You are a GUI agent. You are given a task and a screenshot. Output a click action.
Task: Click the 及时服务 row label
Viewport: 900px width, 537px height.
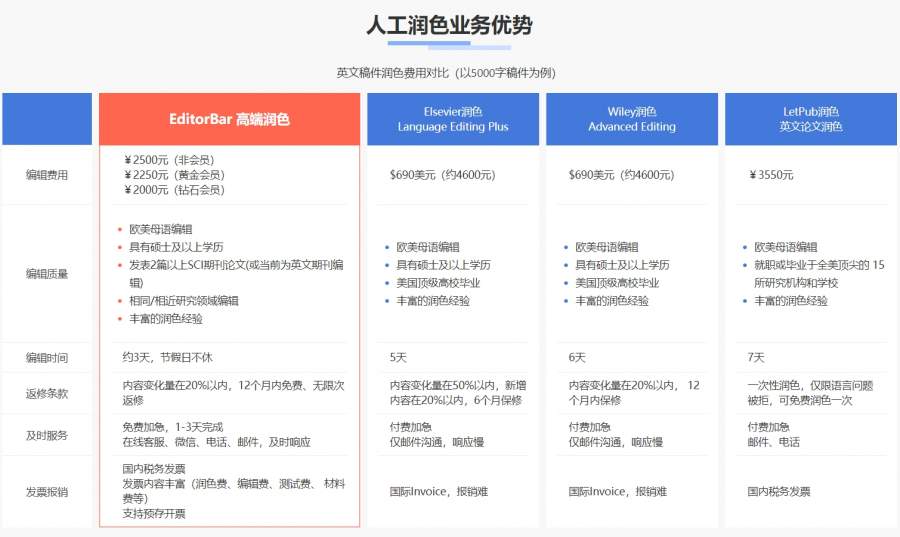(47, 435)
